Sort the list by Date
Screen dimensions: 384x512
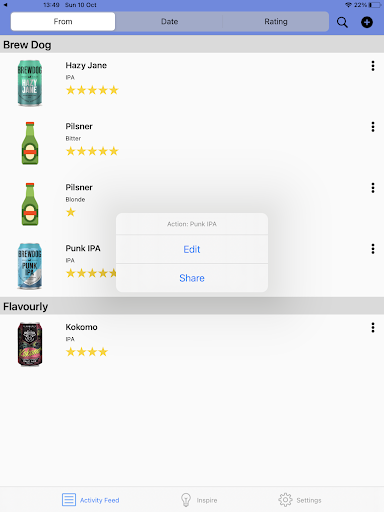(x=169, y=22)
